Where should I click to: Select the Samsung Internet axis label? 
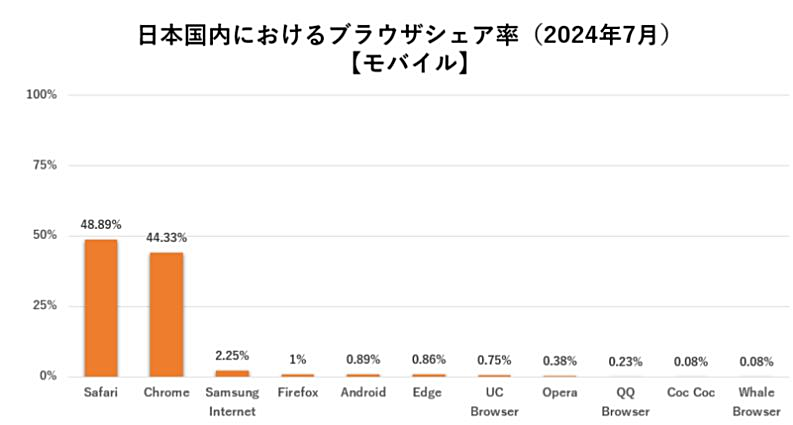pos(232,401)
